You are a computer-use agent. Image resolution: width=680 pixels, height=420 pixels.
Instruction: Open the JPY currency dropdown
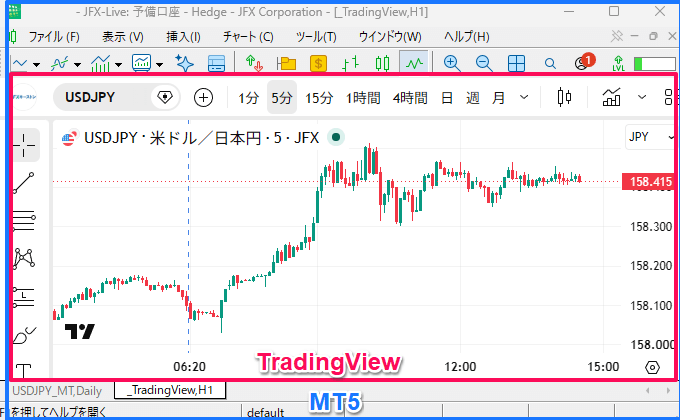(x=650, y=137)
